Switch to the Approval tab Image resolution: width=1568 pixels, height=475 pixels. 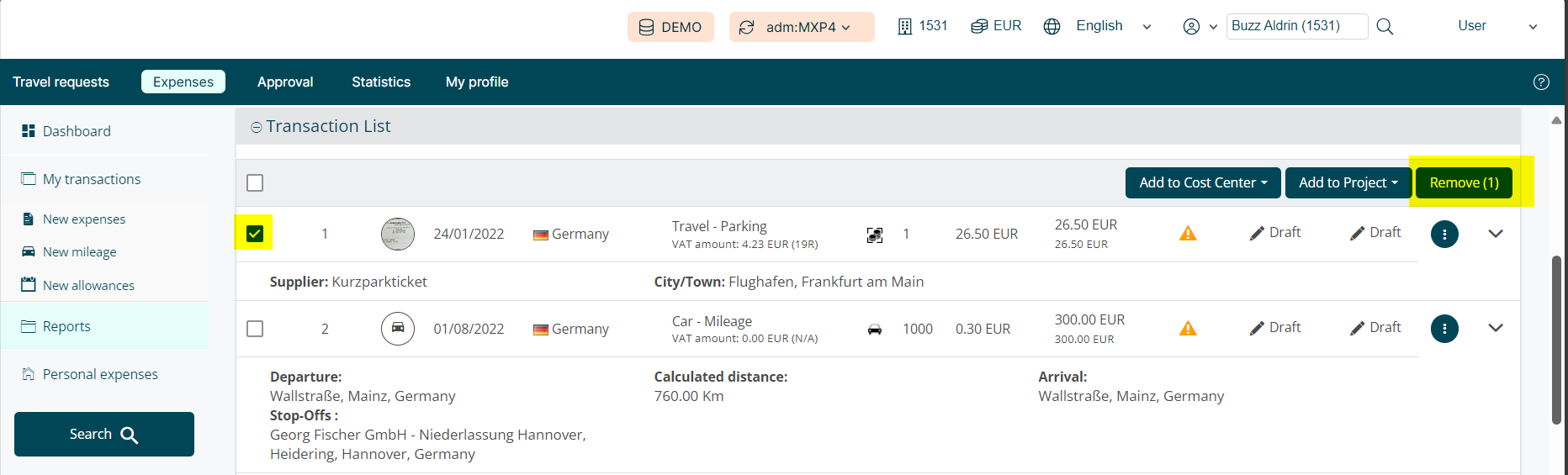[x=285, y=82]
